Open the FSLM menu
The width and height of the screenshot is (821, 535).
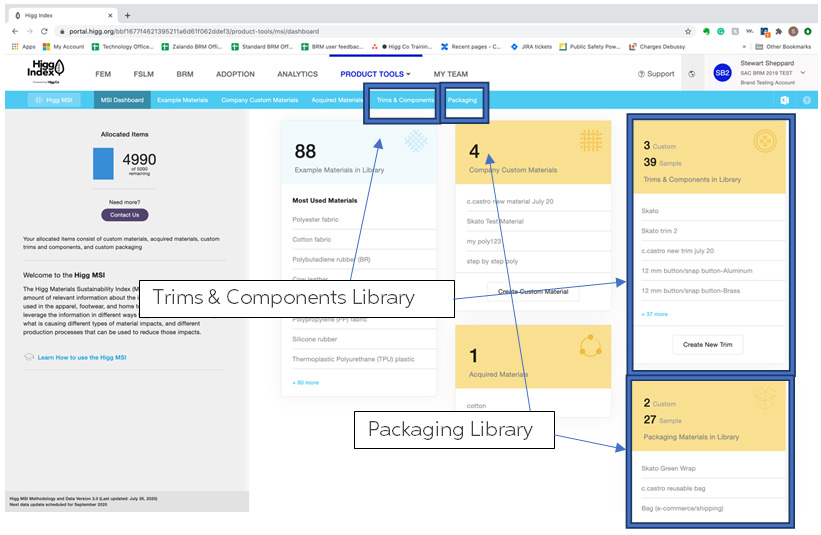(143, 74)
